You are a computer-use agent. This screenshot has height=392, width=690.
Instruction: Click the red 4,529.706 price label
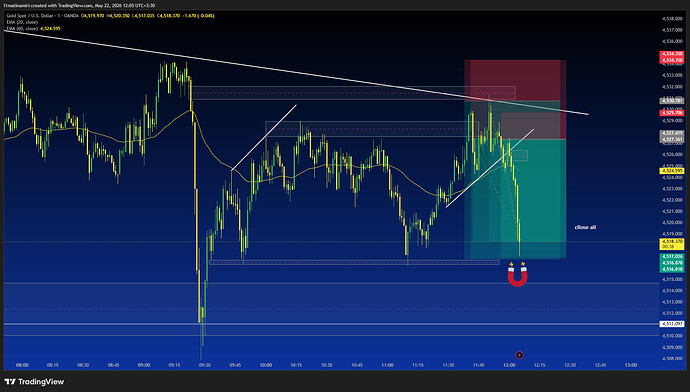[672, 113]
